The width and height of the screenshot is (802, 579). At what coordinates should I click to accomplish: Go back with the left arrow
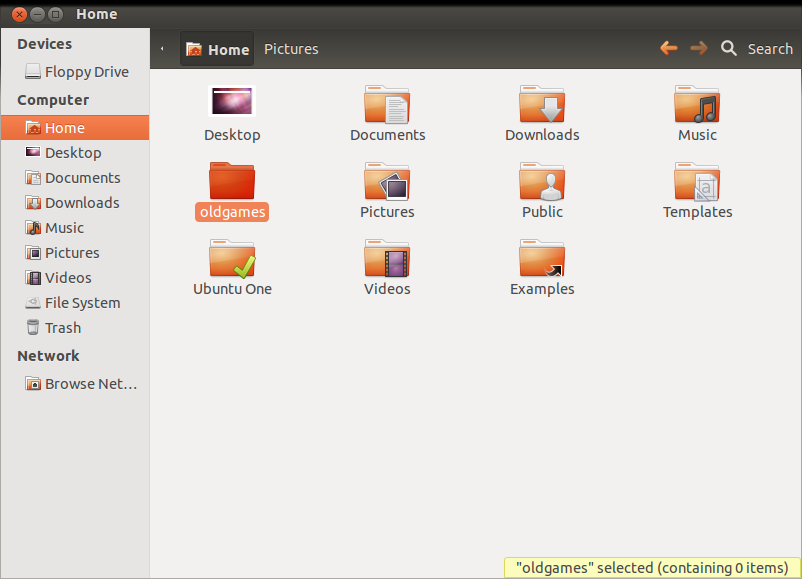pos(669,48)
